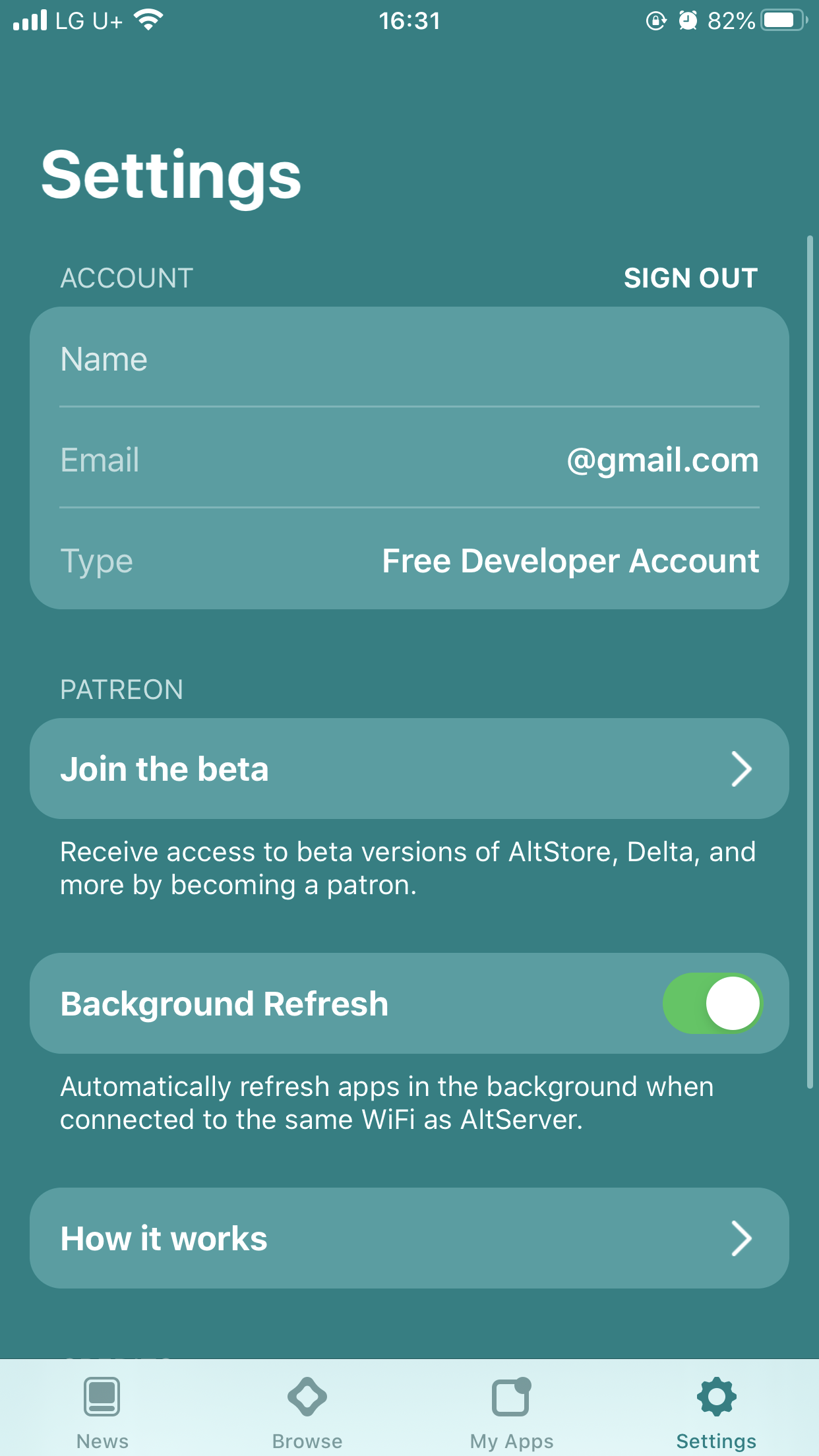
Task: Tap the beta versions description text
Action: 408,868
